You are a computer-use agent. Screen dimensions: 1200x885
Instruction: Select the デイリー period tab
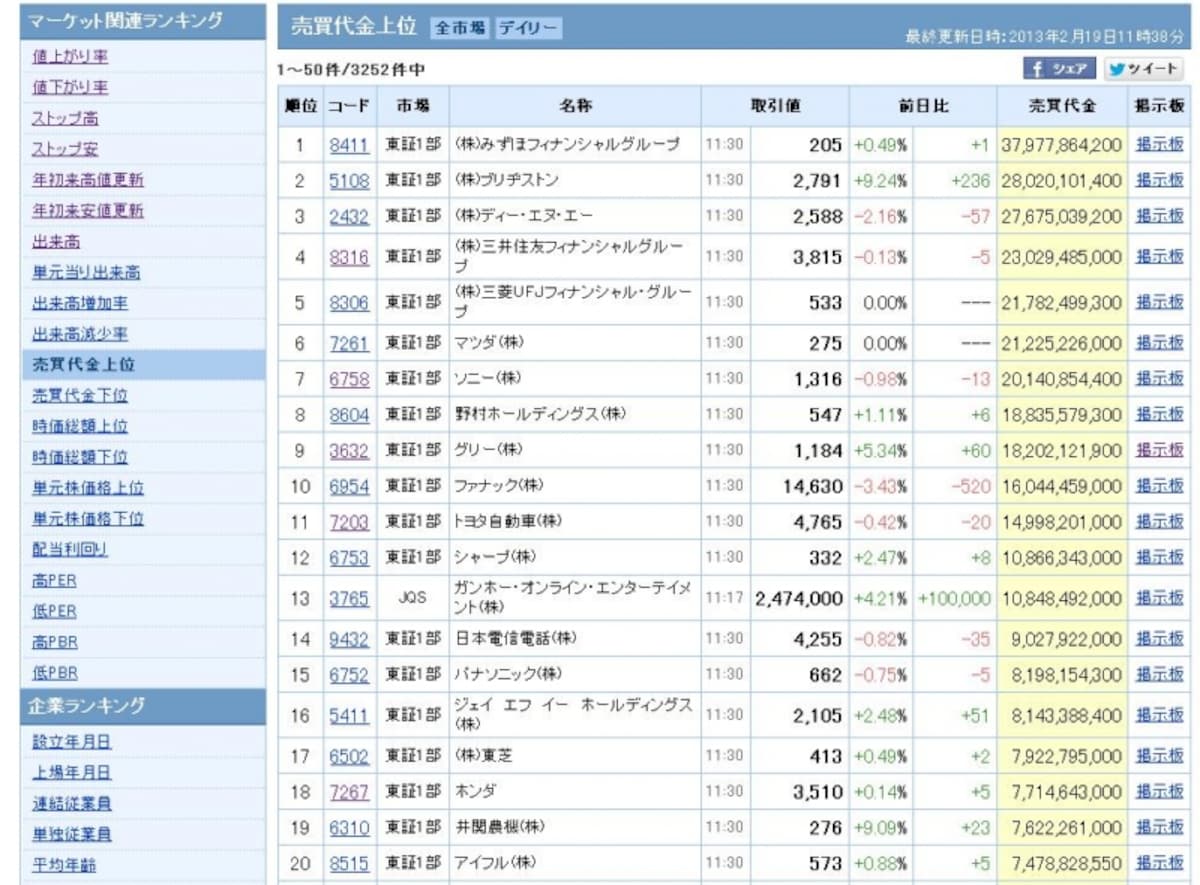(x=528, y=29)
